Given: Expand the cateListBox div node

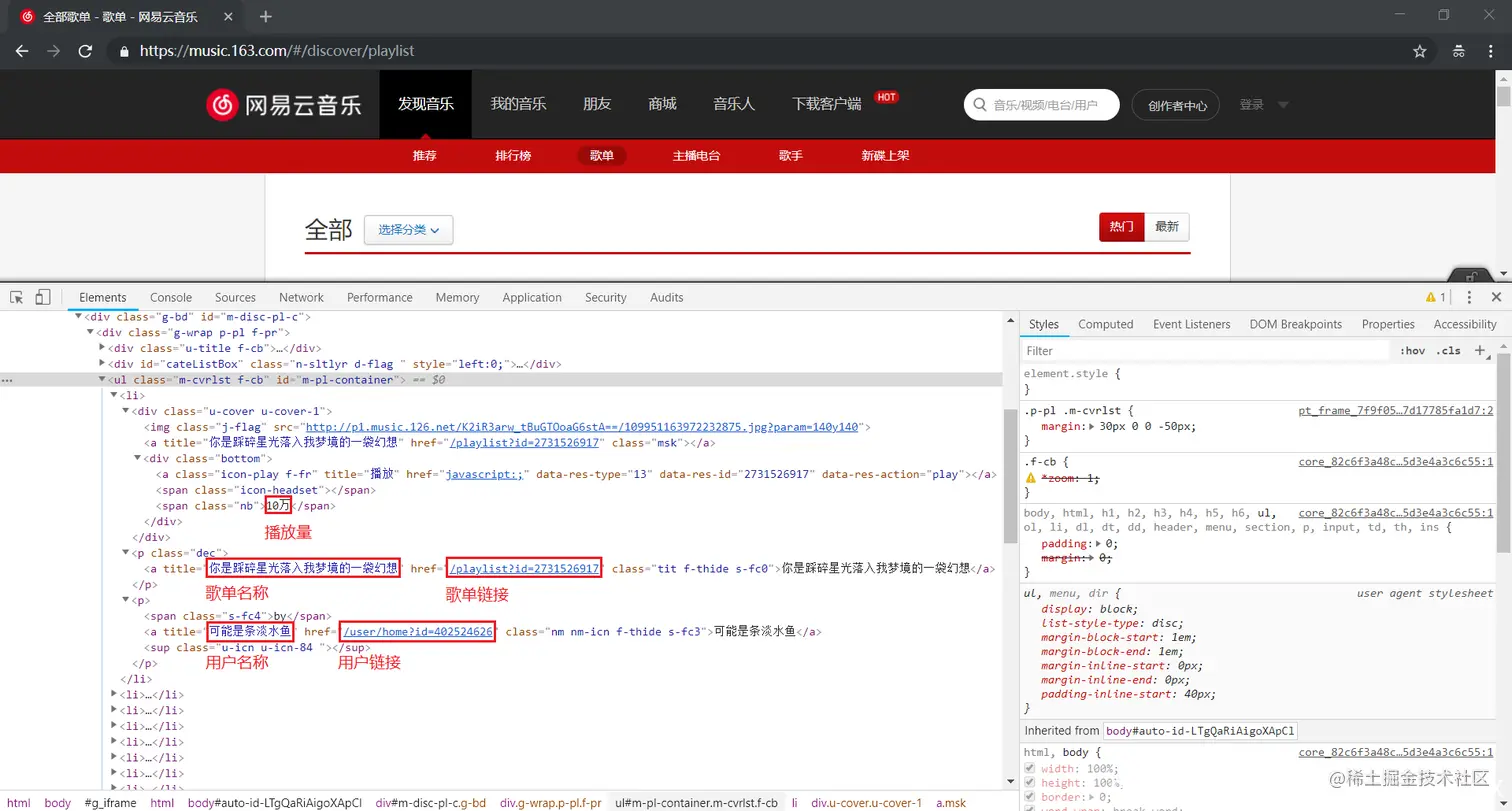Looking at the screenshot, I should pos(102,364).
